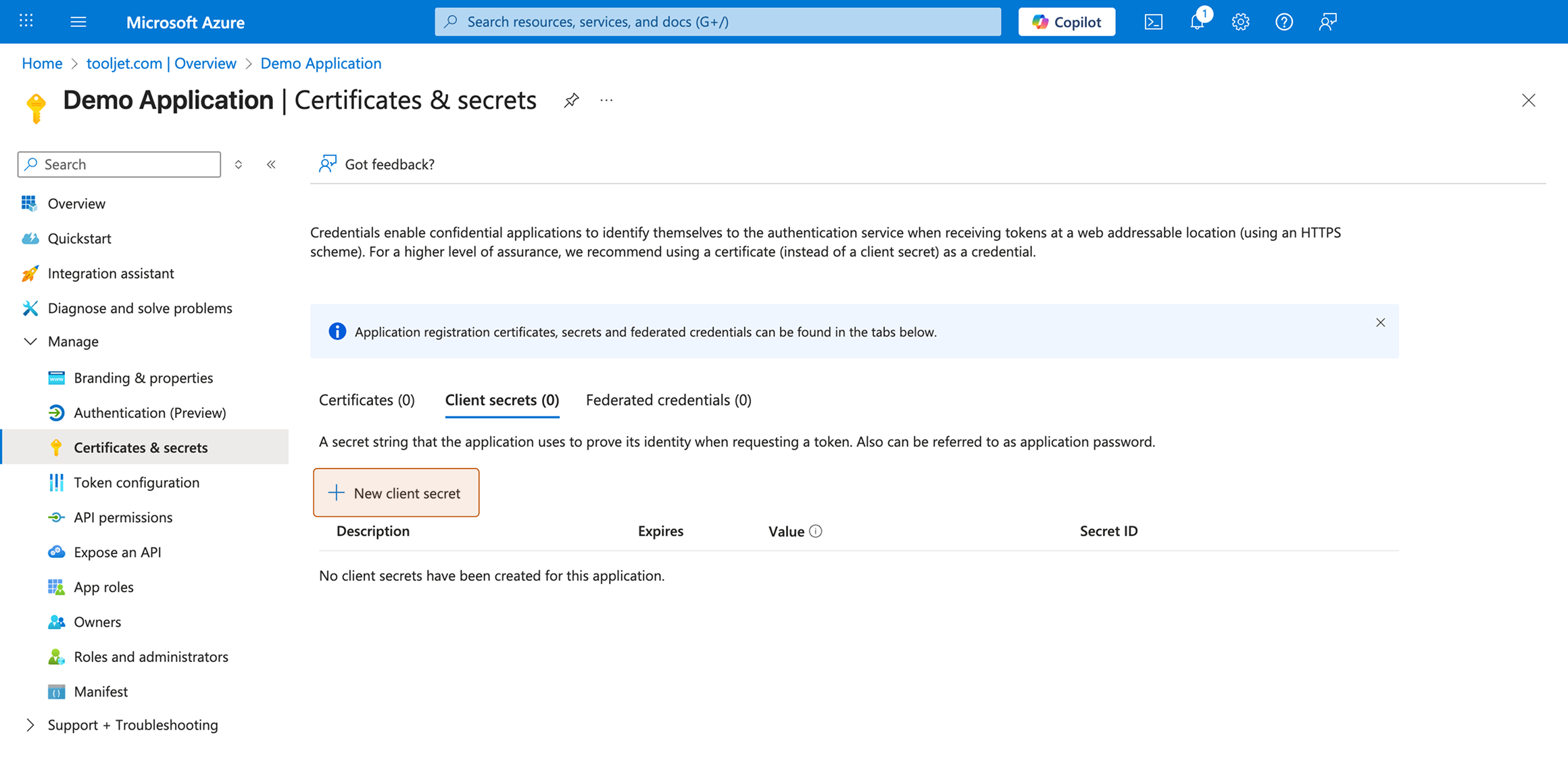The height and width of the screenshot is (758, 1568).
Task: Click the Expires column header
Action: [x=660, y=531]
